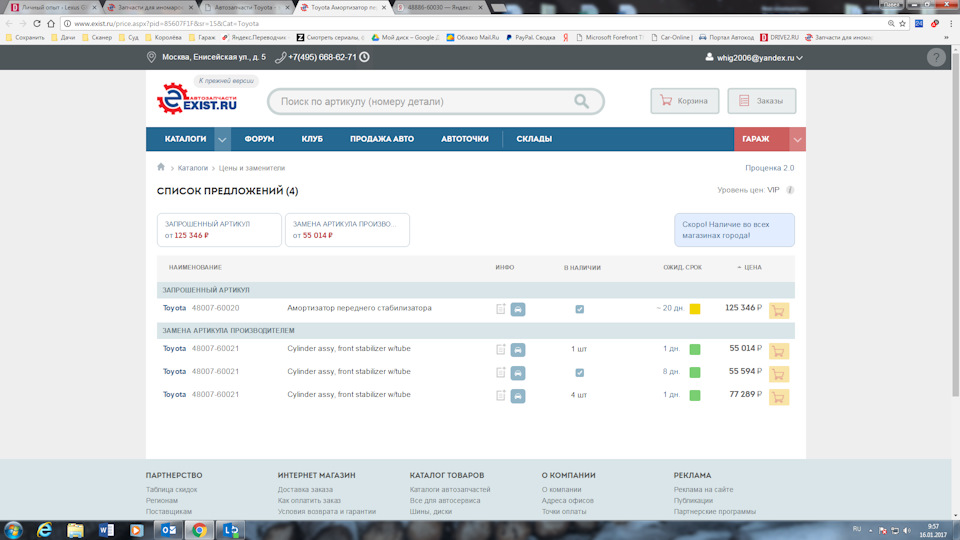Click the home breadcrumb icon
This screenshot has height=540, width=960.
(161, 167)
